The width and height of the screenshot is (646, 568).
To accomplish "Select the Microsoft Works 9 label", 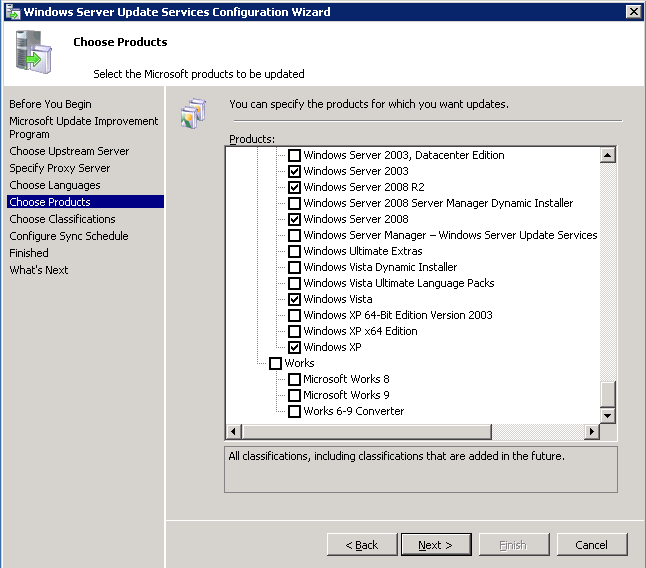I will coord(346,395).
